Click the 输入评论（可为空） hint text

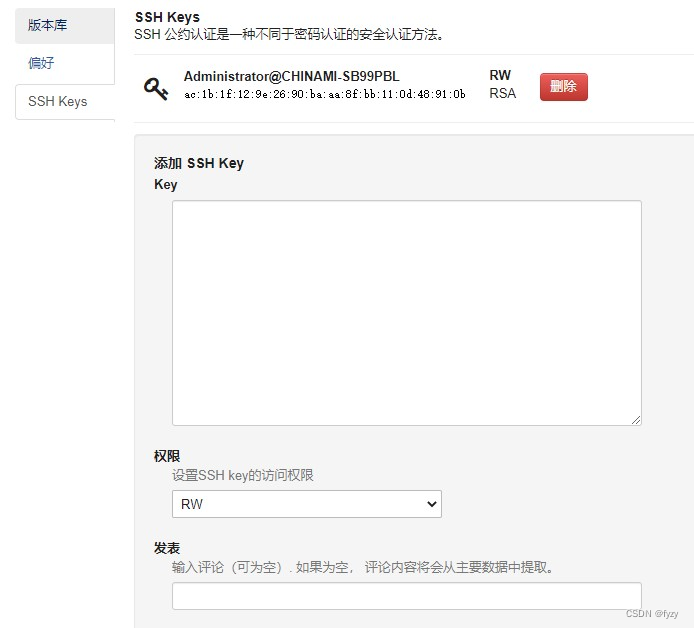(363, 567)
